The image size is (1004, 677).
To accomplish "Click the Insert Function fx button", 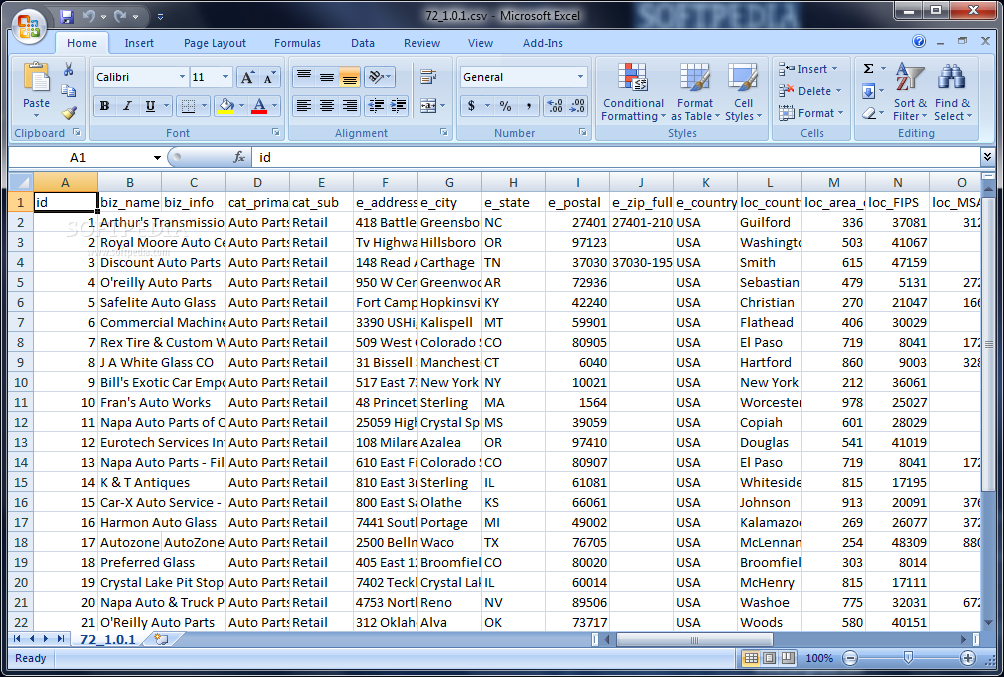I will 239,158.
